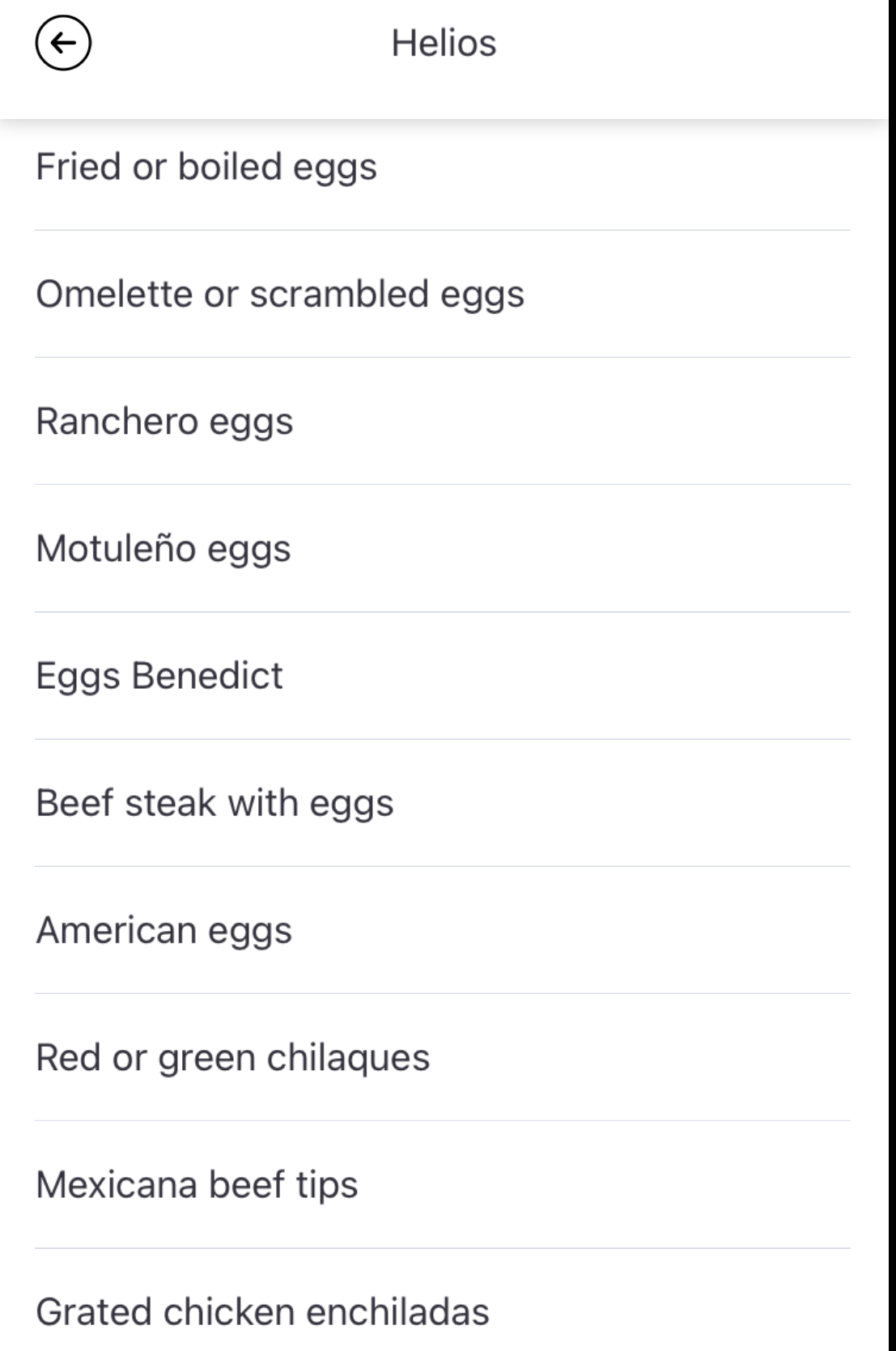Viewport: 896px width, 1351px height.
Task: Return to previous screen via circled arrow
Action: (x=63, y=43)
